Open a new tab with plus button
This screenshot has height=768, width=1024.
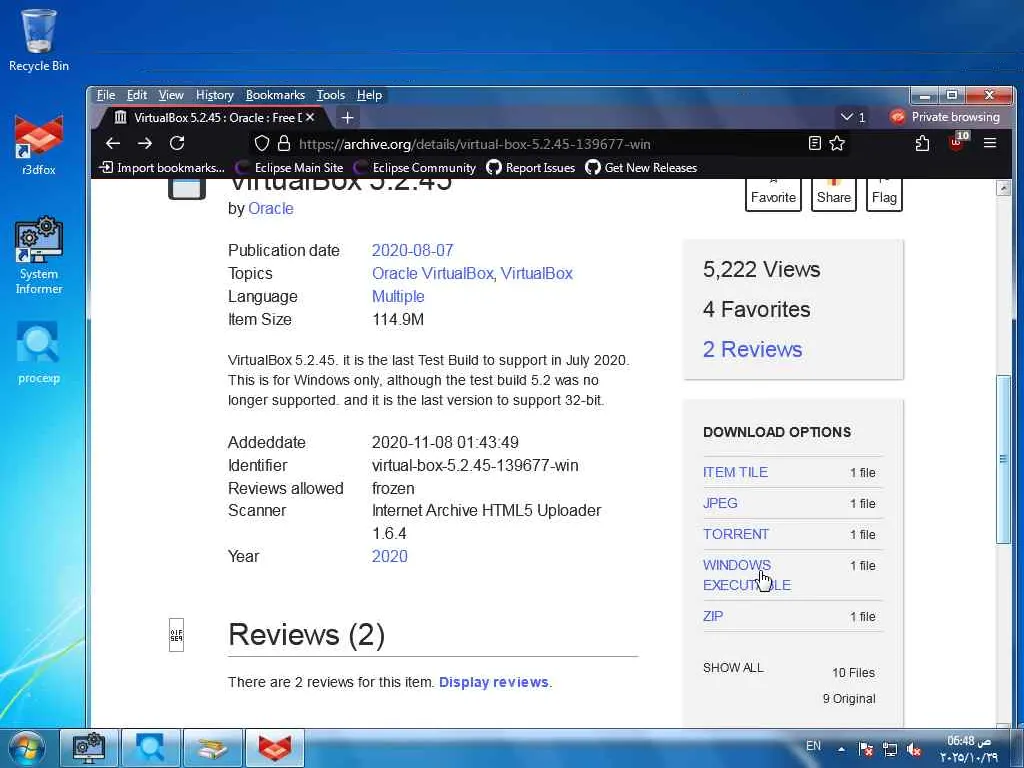[x=347, y=118]
